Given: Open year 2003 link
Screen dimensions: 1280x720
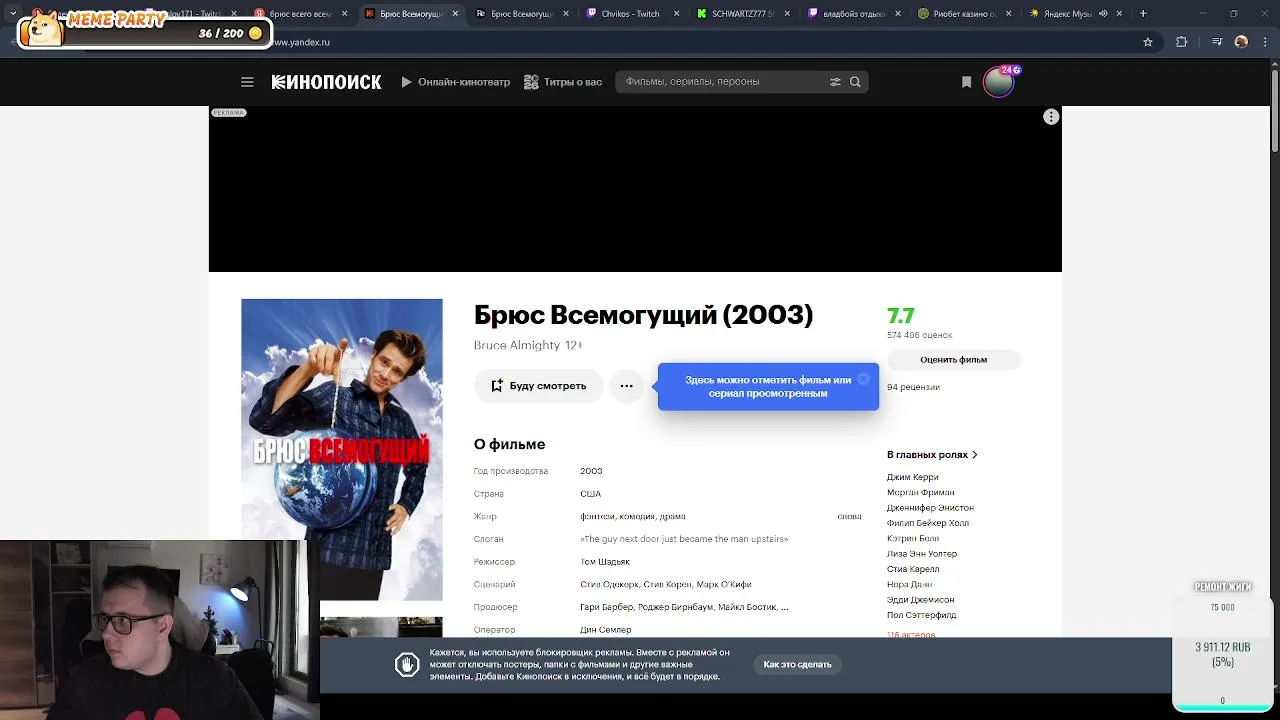Looking at the screenshot, I should [x=591, y=471].
